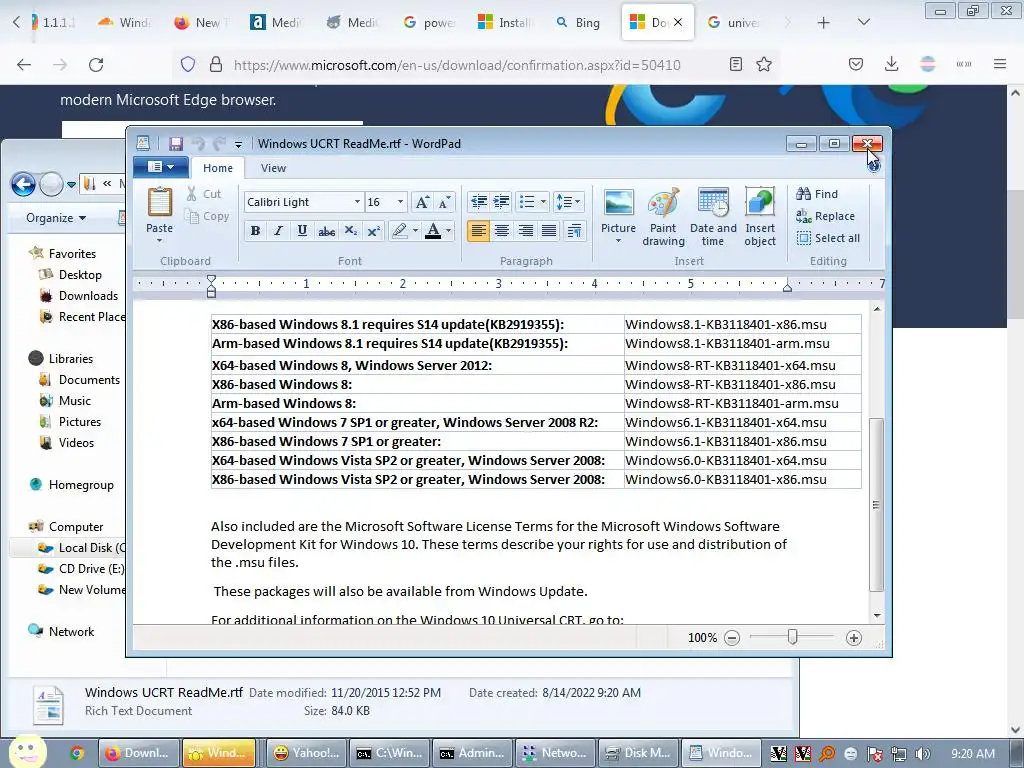Open the Disk Management taskbar button
The image size is (1024, 768).
pyautogui.click(x=638, y=753)
